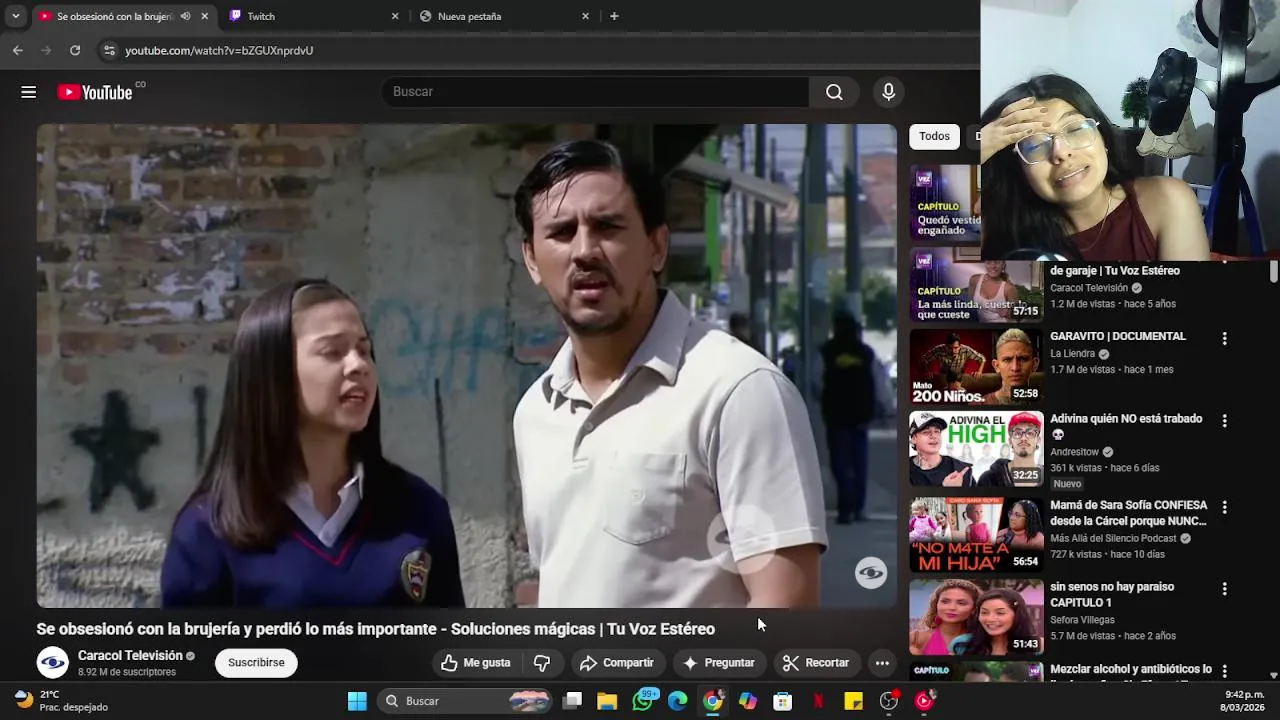
Task: Reload the page with the refresh icon
Action: tap(75, 50)
